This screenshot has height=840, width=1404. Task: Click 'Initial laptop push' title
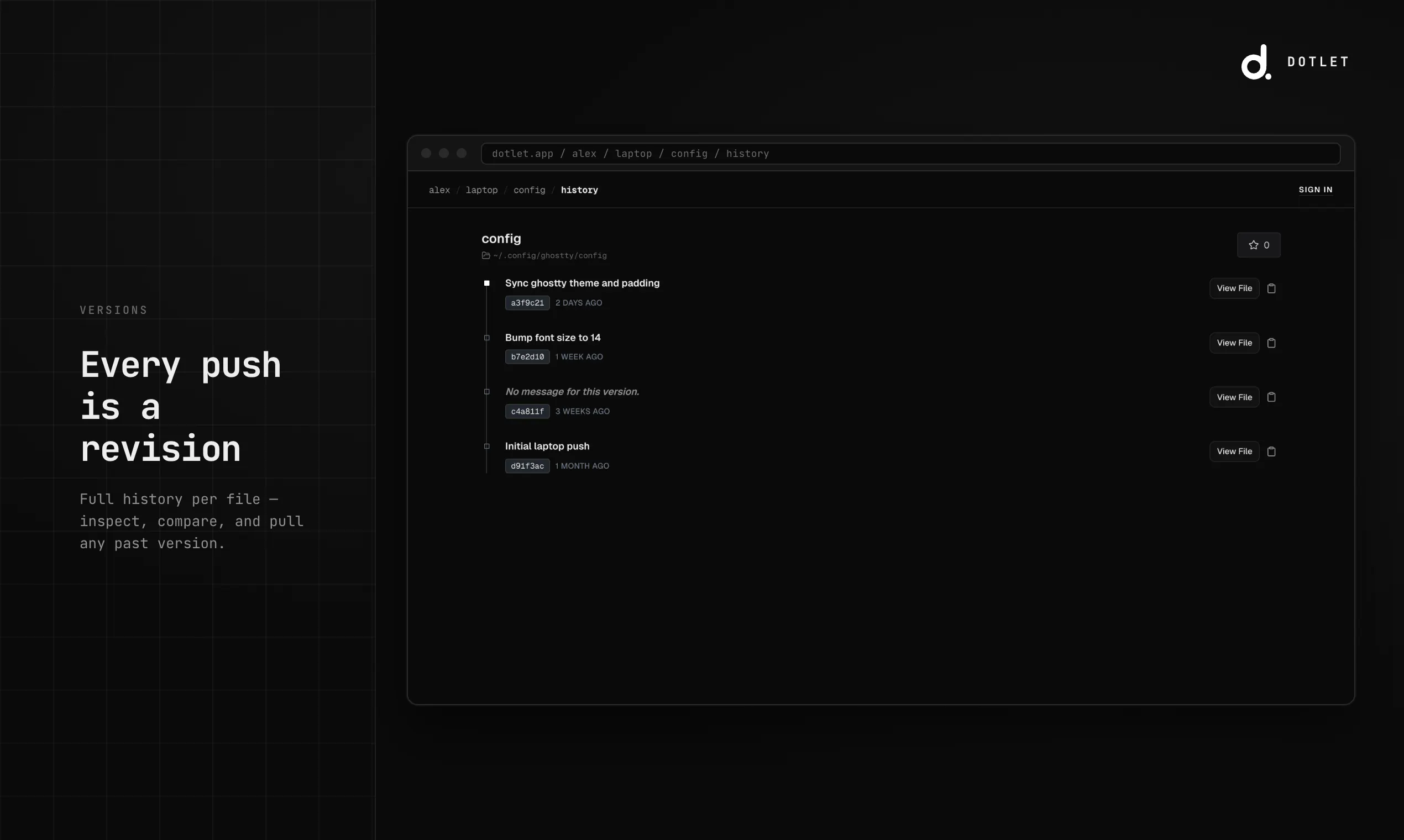pyautogui.click(x=547, y=447)
